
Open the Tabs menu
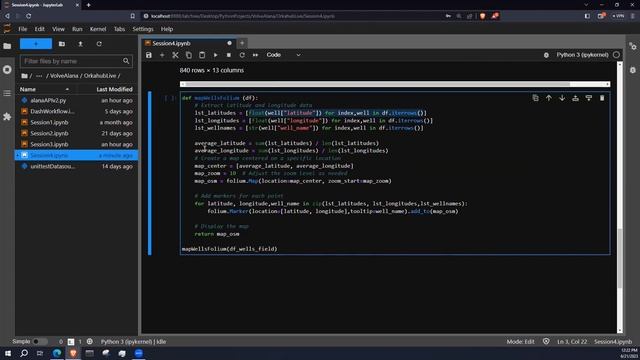tap(119, 29)
